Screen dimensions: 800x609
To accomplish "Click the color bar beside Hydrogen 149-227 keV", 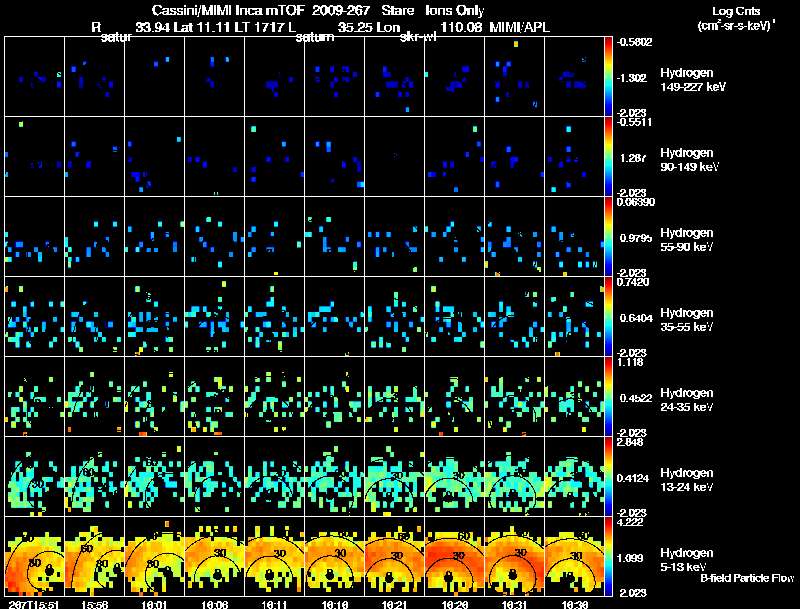I will coord(608,77).
